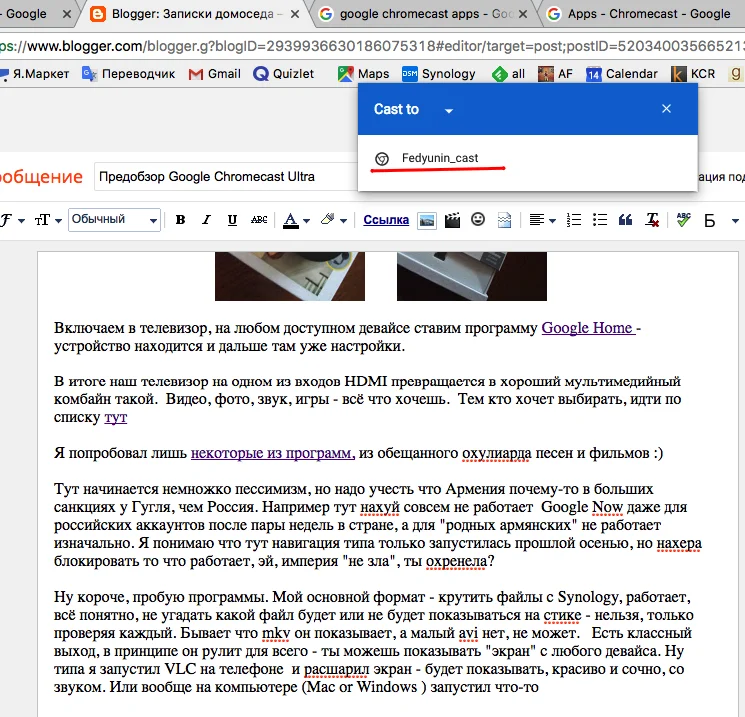Select Fedyunin_cast as the cast device
745x717 pixels.
click(440, 158)
